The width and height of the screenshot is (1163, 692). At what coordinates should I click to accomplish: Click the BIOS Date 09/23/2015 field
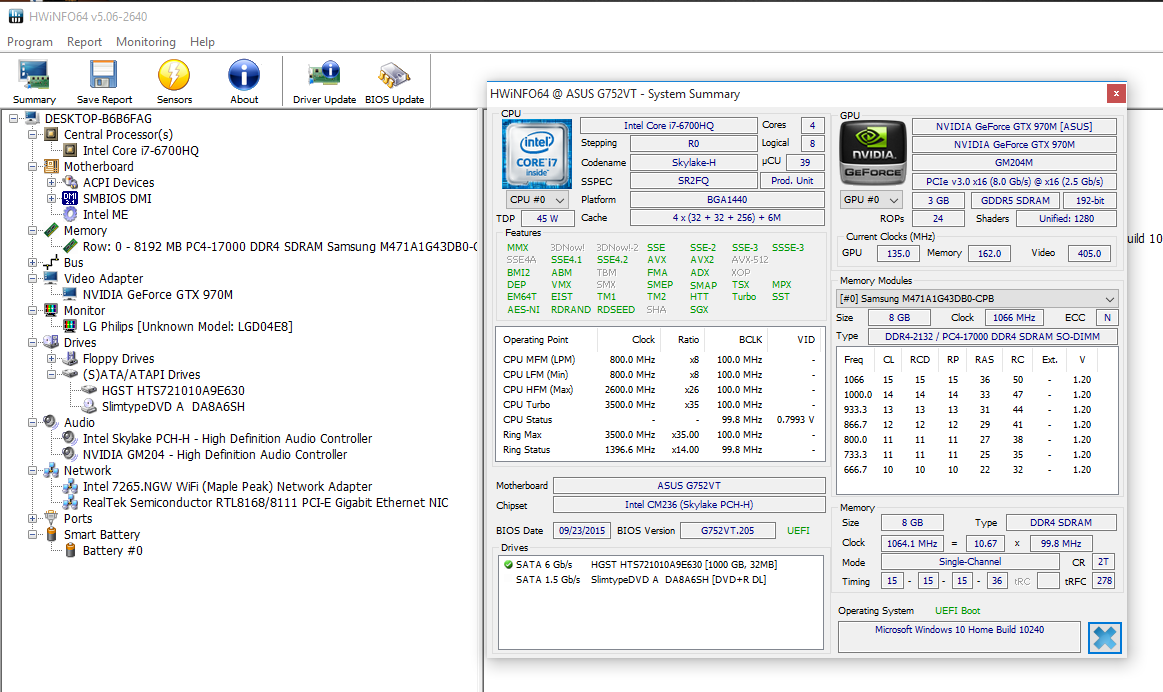[x=582, y=530]
